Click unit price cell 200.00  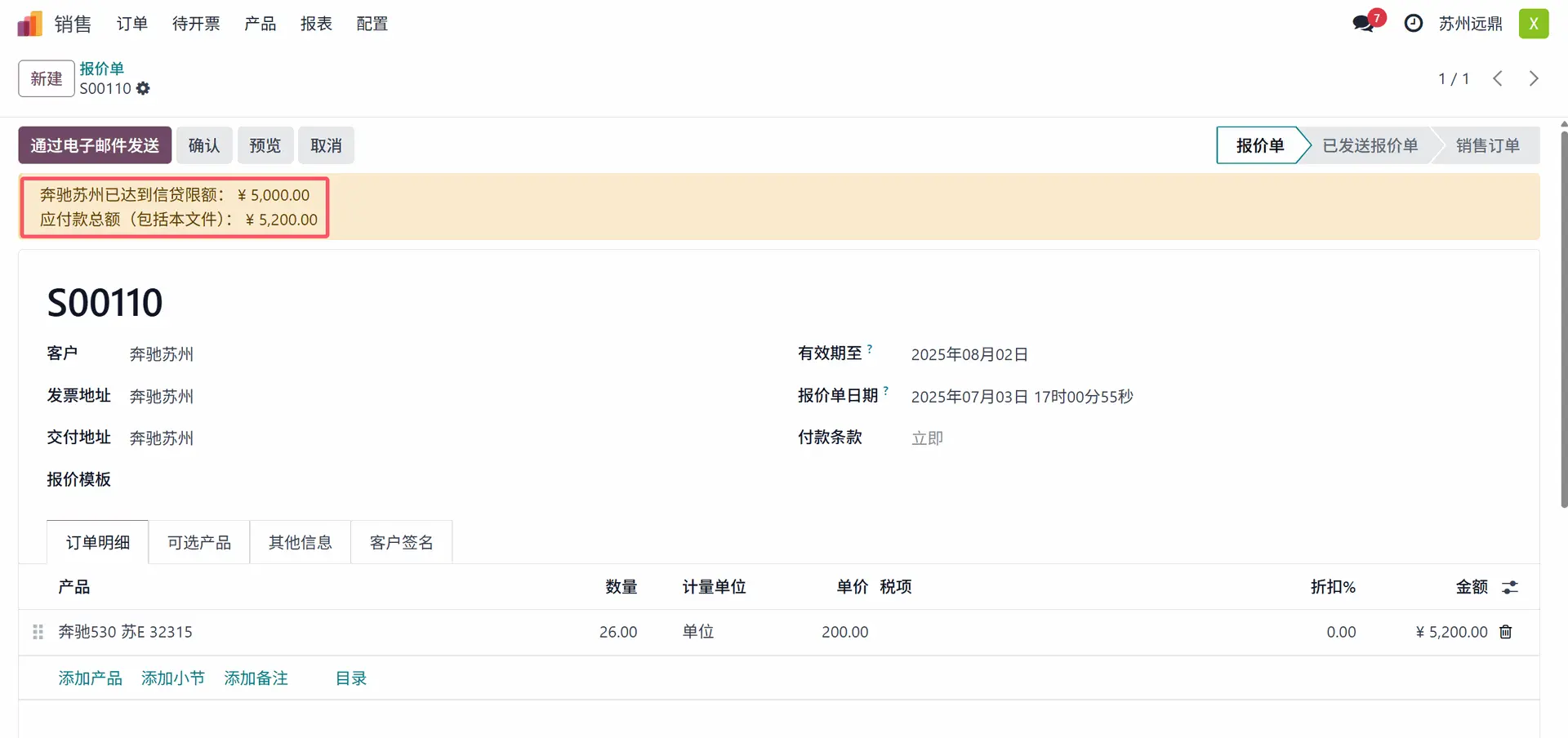click(x=845, y=632)
